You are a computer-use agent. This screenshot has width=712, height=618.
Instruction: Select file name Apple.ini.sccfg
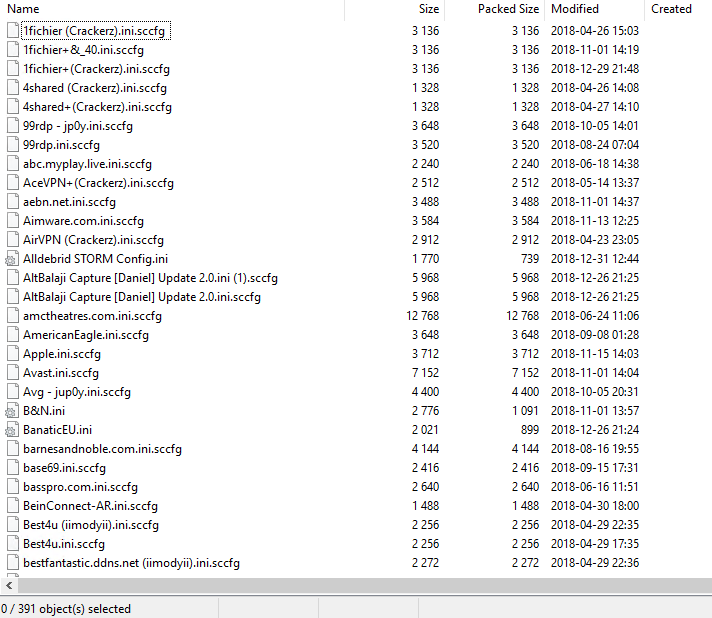[62, 354]
